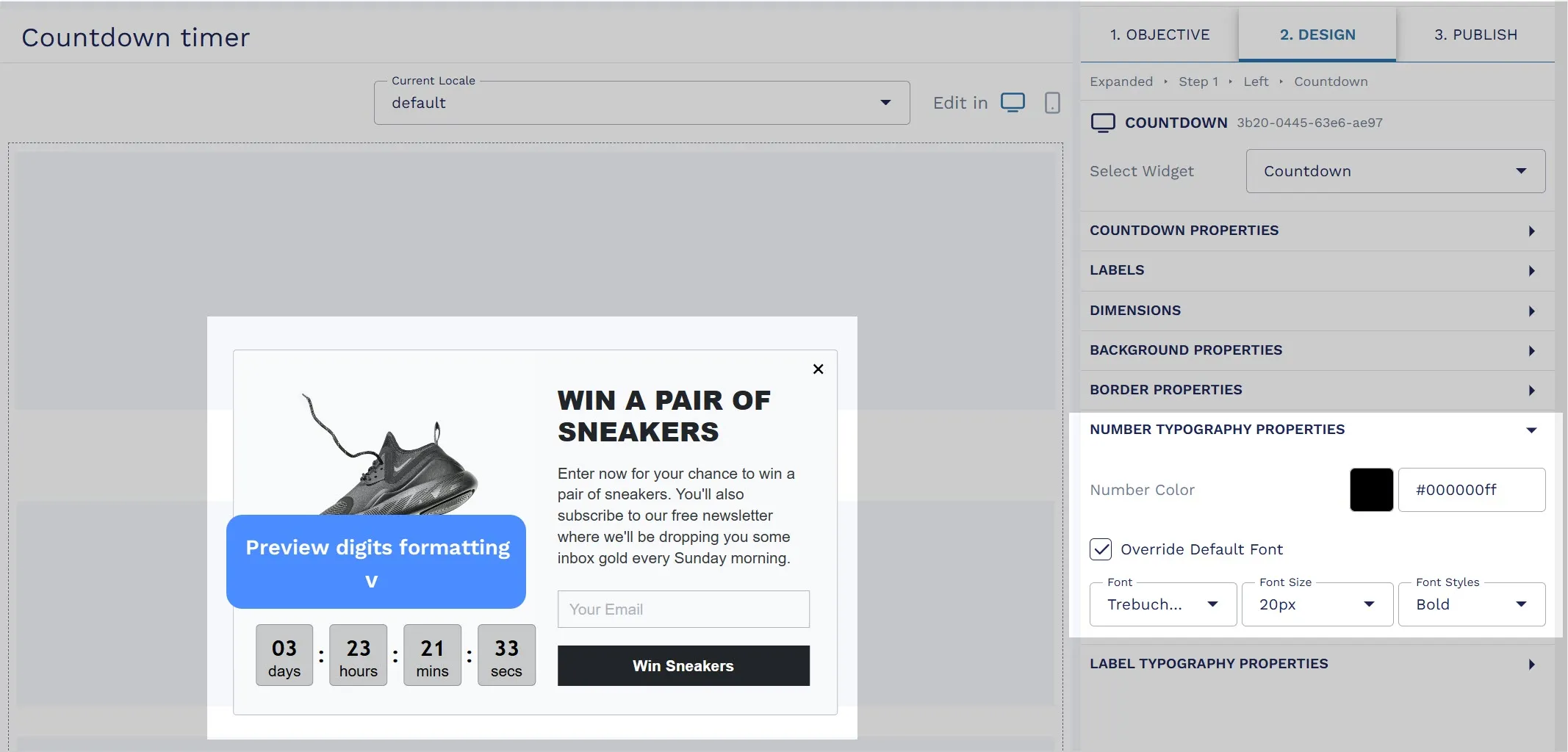Viewport: 1568px width, 752px height.
Task: Click Countdown in the breadcrumb
Action: (1331, 82)
